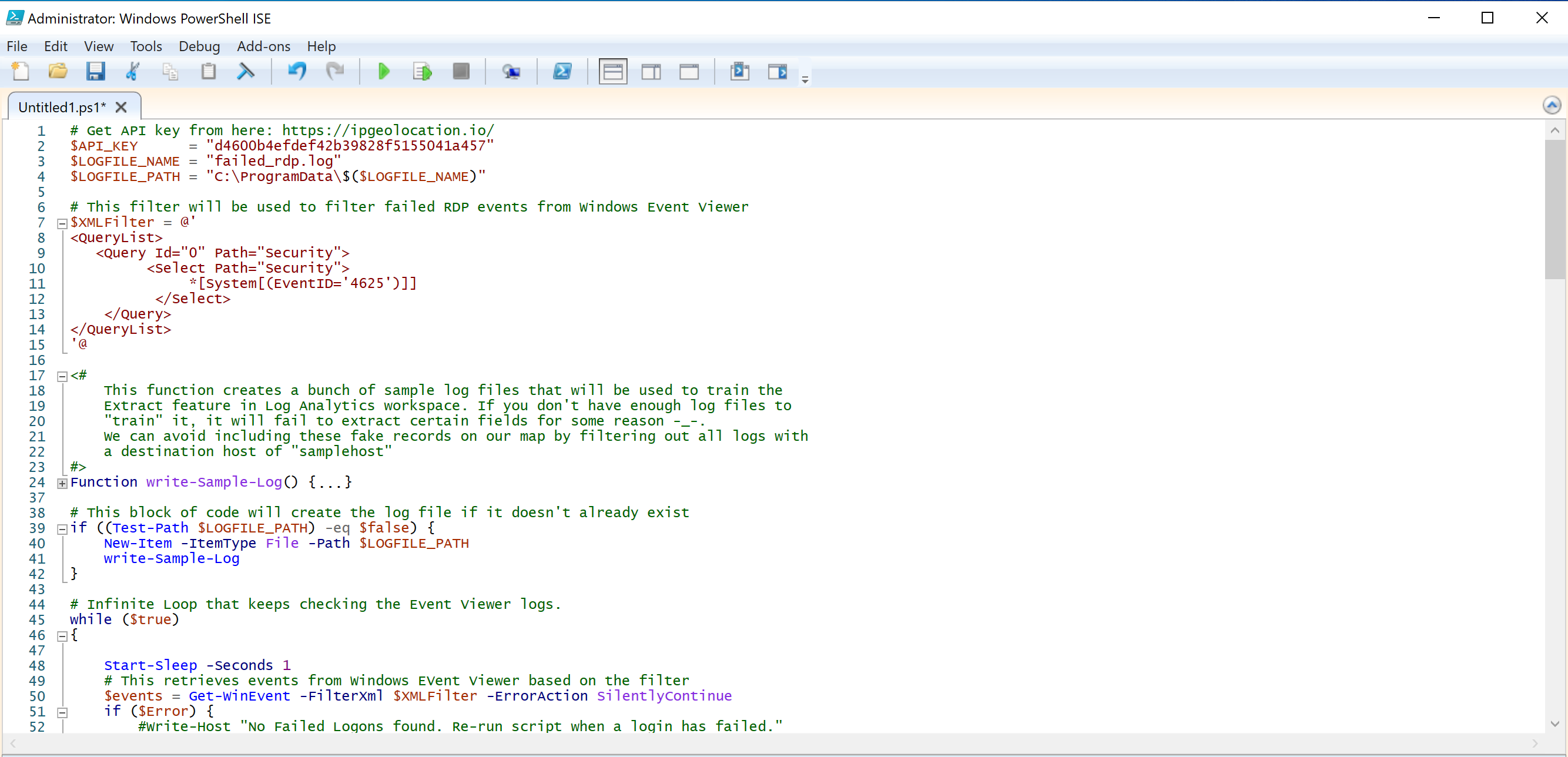
Task: Create a new script
Action: (x=20, y=71)
